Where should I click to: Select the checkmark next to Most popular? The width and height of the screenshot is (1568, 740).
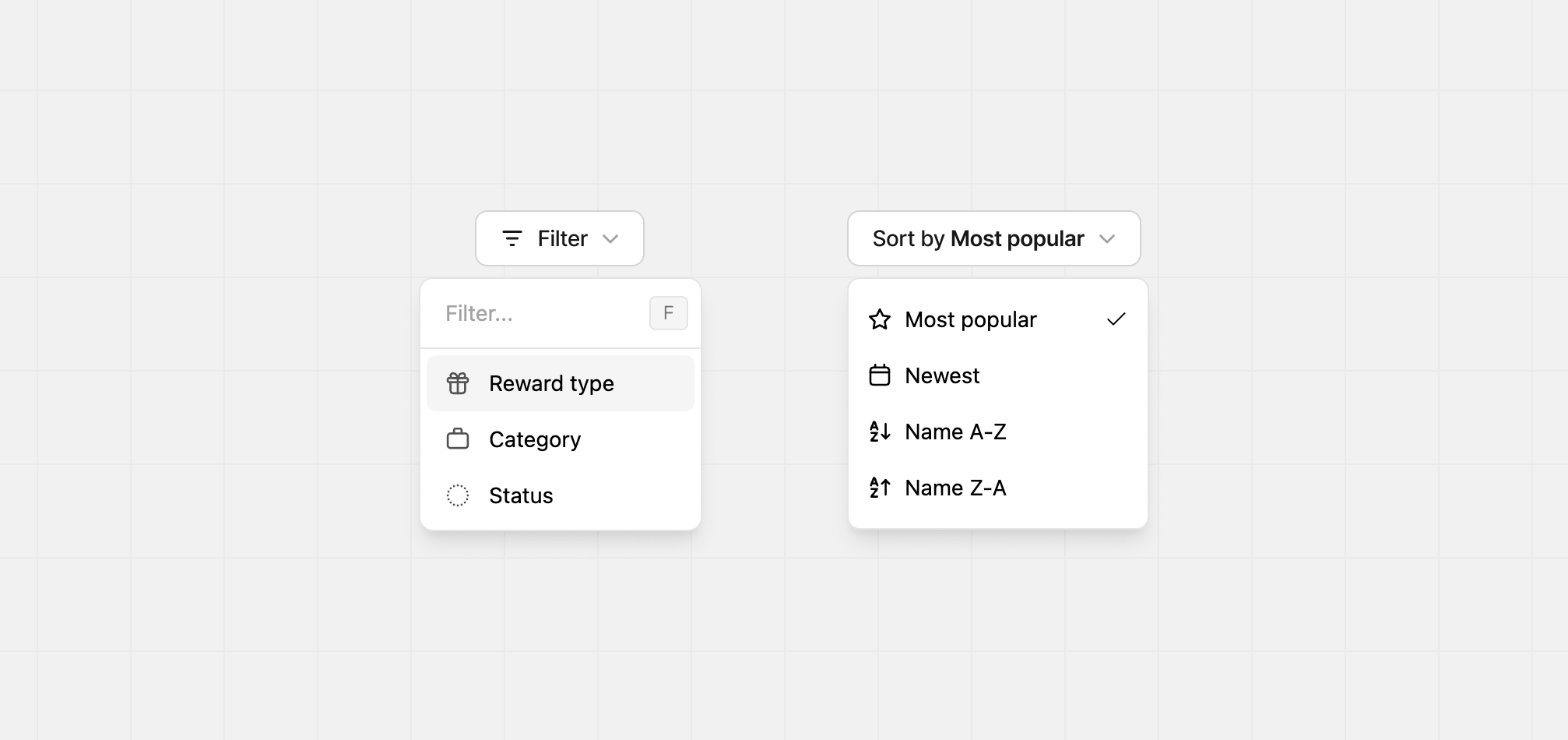pyautogui.click(x=1117, y=319)
